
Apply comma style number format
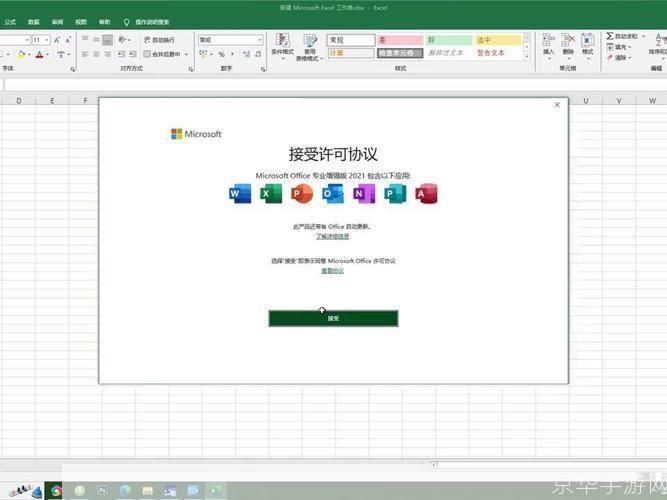click(x=233, y=54)
